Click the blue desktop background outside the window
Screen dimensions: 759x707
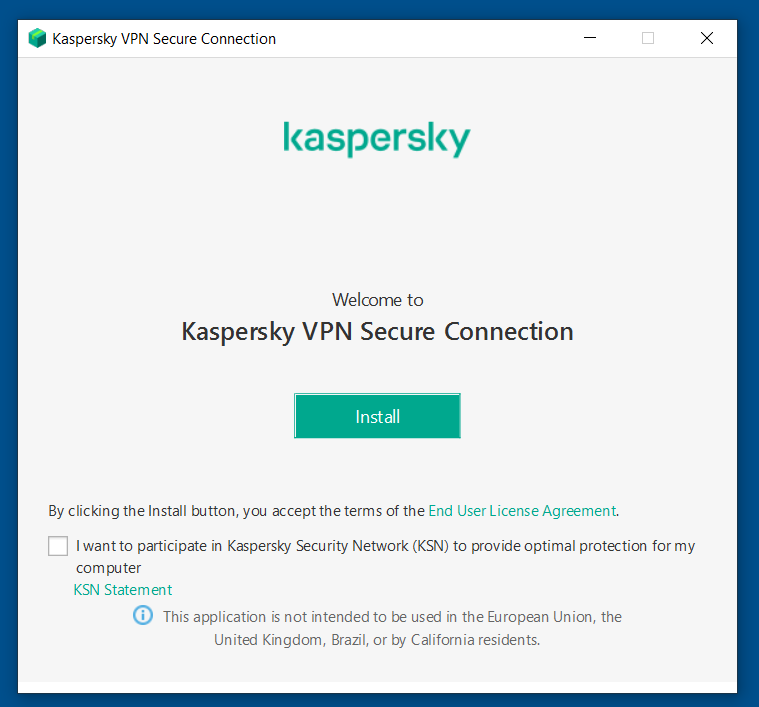click(748, 400)
